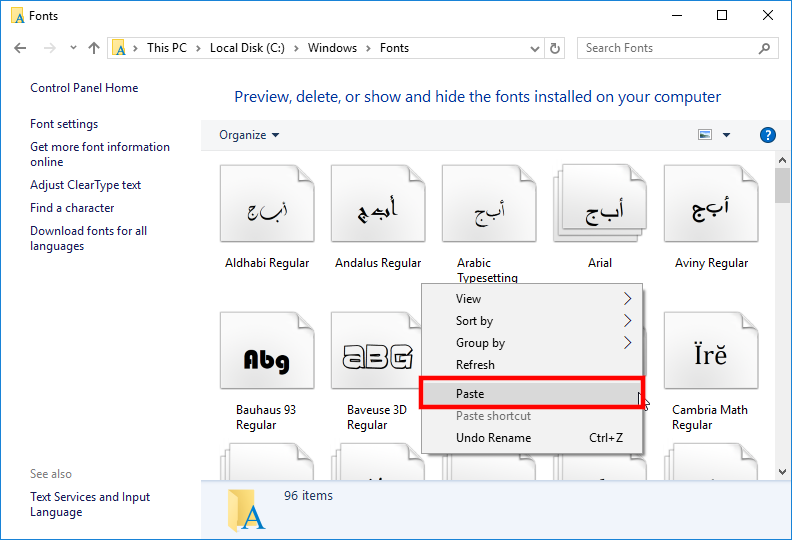Open the Organize dropdown menu
This screenshot has width=792, height=540.
[249, 135]
